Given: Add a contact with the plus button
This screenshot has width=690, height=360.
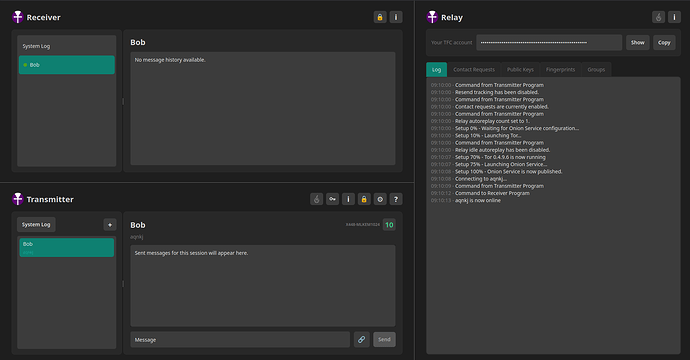Looking at the screenshot, I should click(x=110, y=224).
